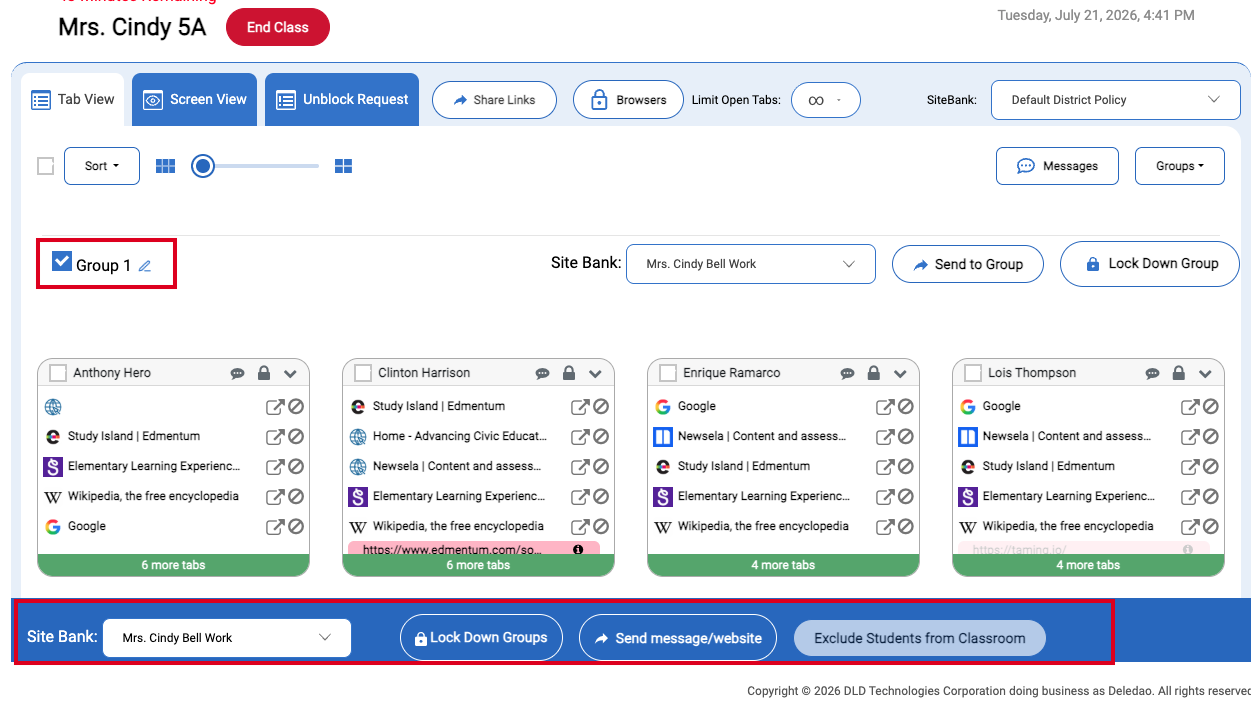Screen dimensions: 1251x708
Task: Select the small grid view icon
Action: (166, 166)
